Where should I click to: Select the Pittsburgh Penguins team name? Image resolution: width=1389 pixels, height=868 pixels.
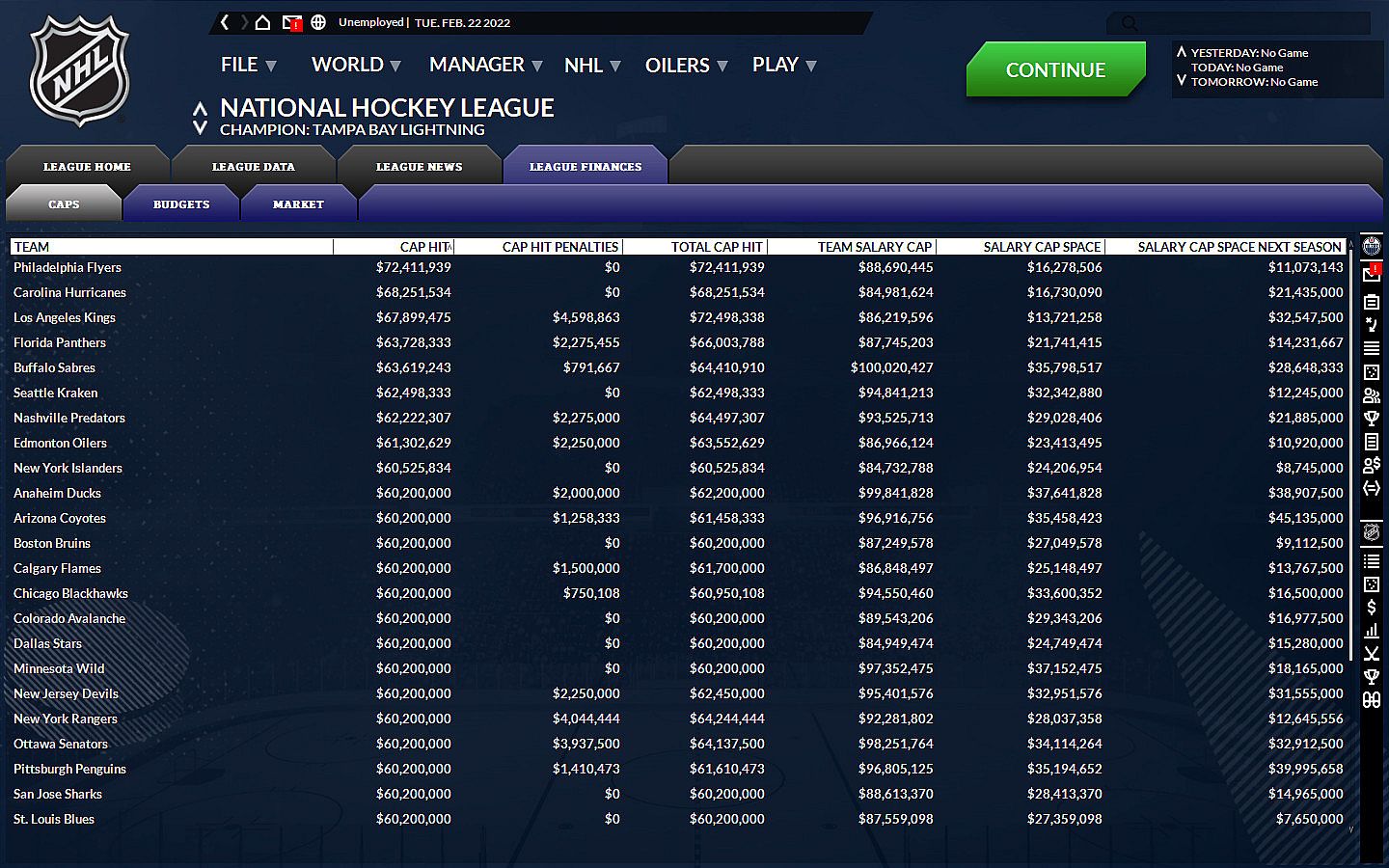[69, 769]
